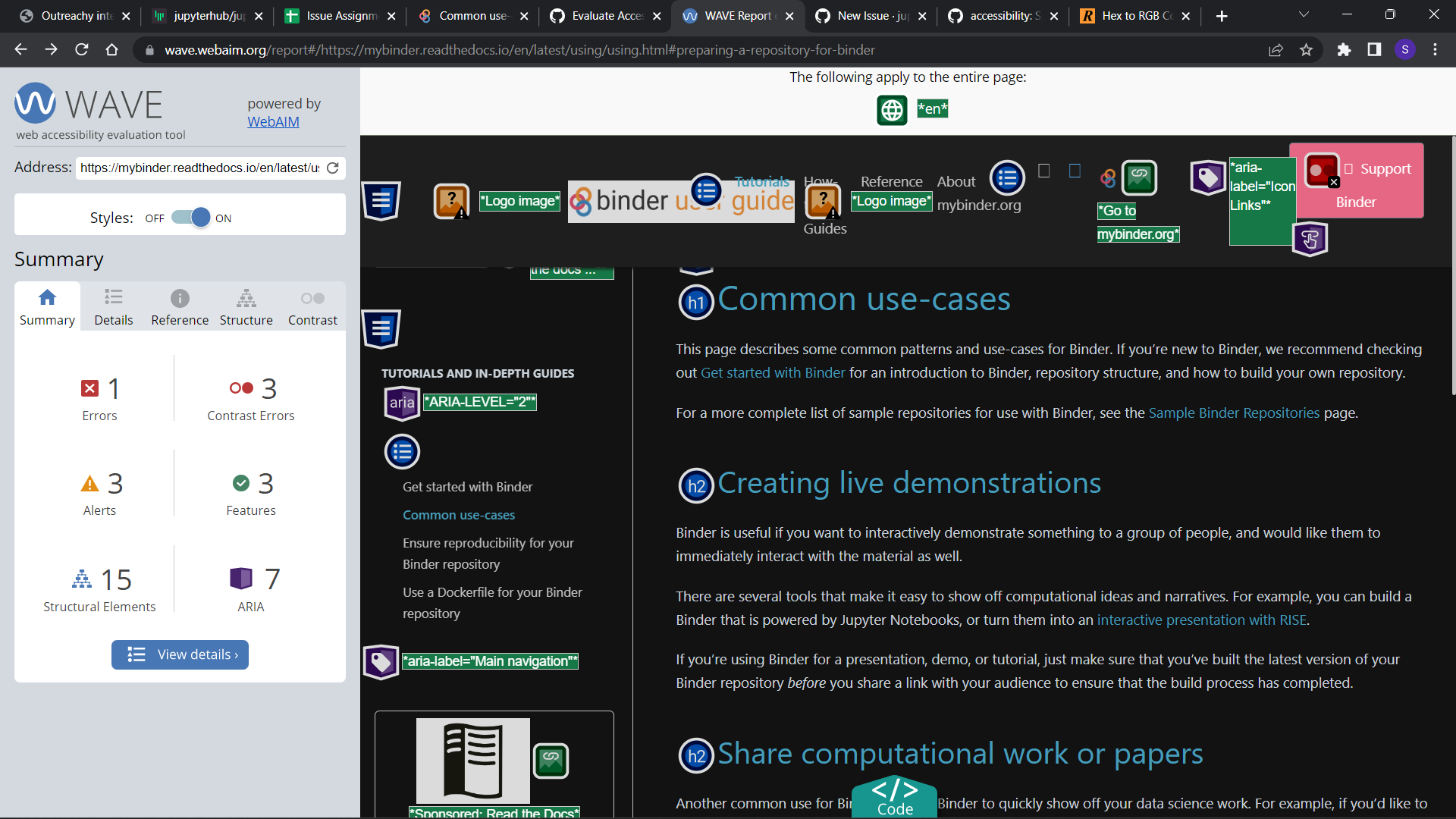Screen dimensions: 1456x819
Task: Click the sponsored book image thumbnail
Action: (472, 761)
